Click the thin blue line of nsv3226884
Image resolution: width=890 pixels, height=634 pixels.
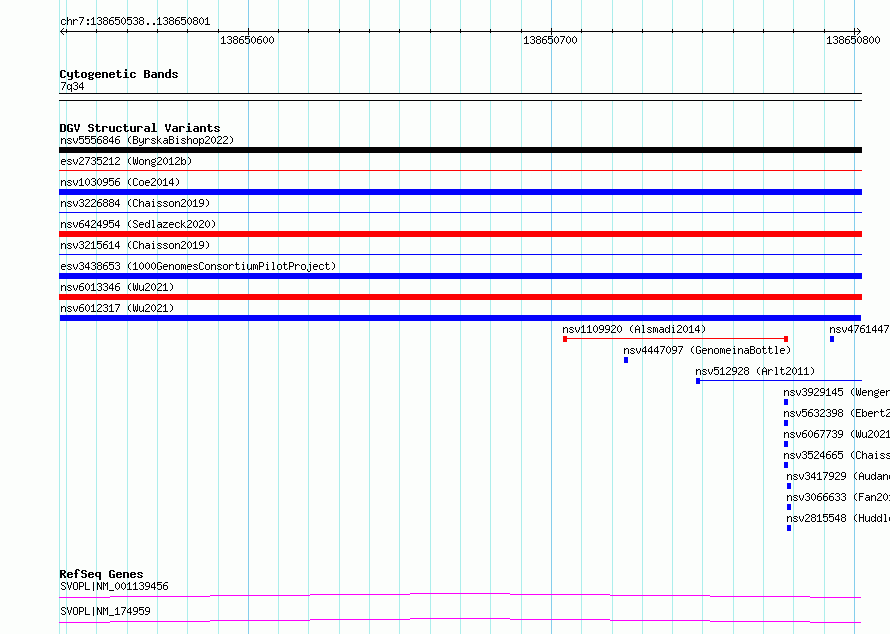(x=460, y=212)
